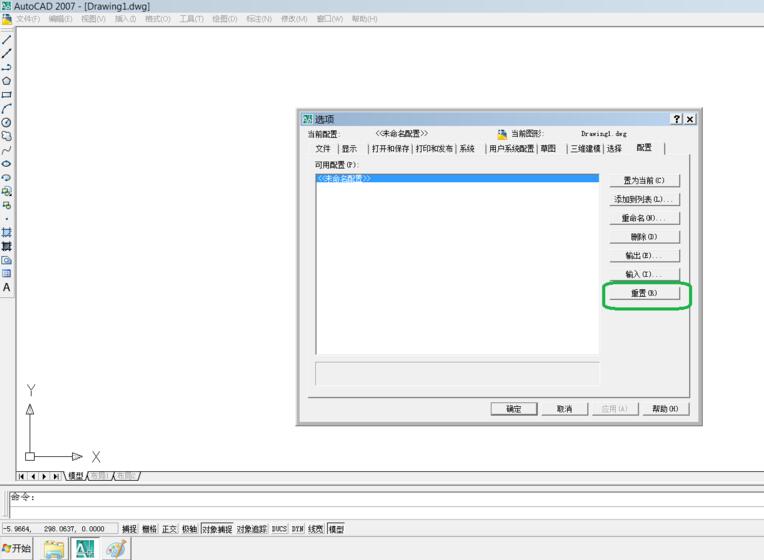Screen dimensions: 764x560
Task: Click previous layout tab arrow
Action: tap(33, 476)
